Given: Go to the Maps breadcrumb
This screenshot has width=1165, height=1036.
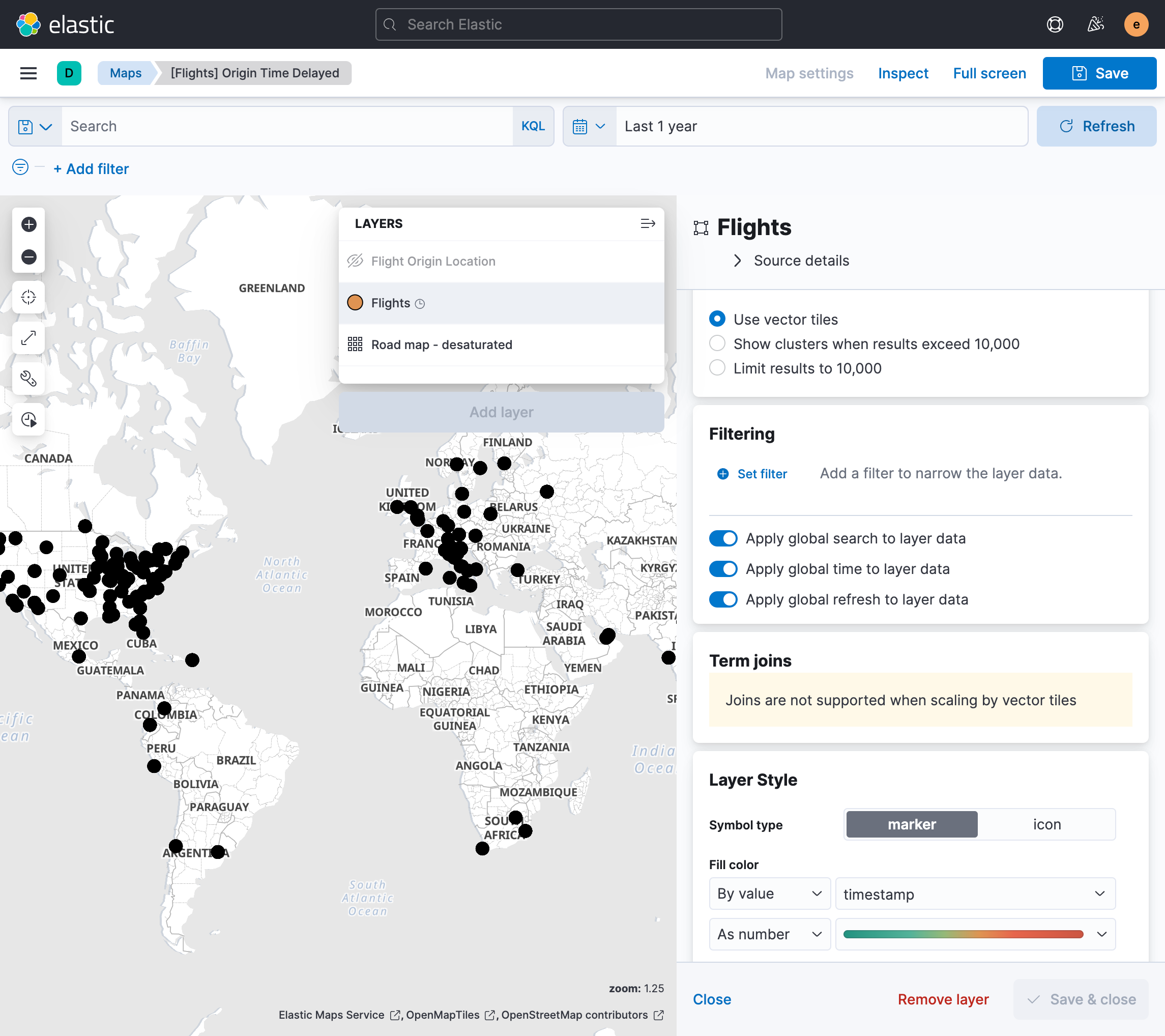Looking at the screenshot, I should 125,73.
